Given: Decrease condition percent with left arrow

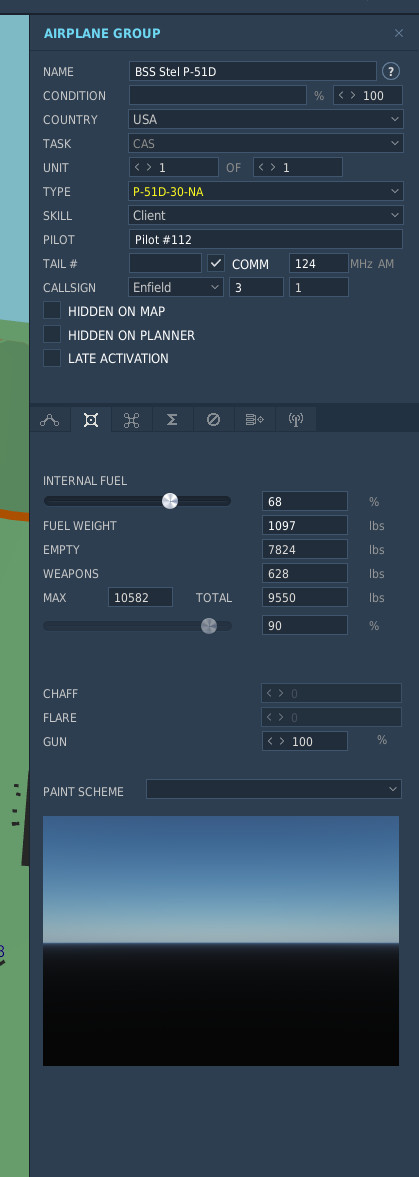Looking at the screenshot, I should [342, 95].
